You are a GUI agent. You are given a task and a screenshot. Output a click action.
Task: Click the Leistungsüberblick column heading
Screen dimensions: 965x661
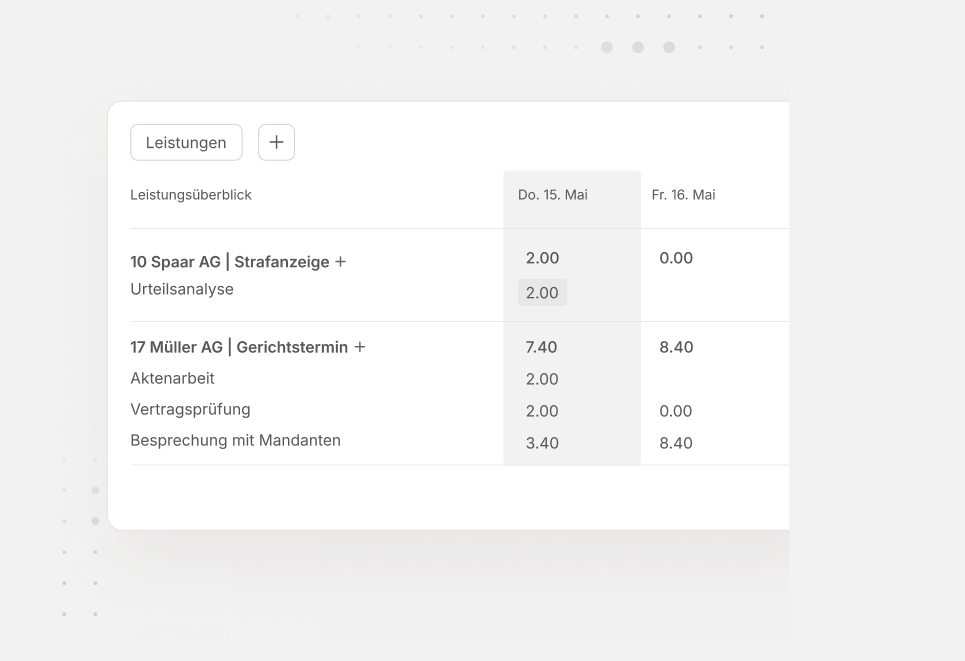[191, 195]
